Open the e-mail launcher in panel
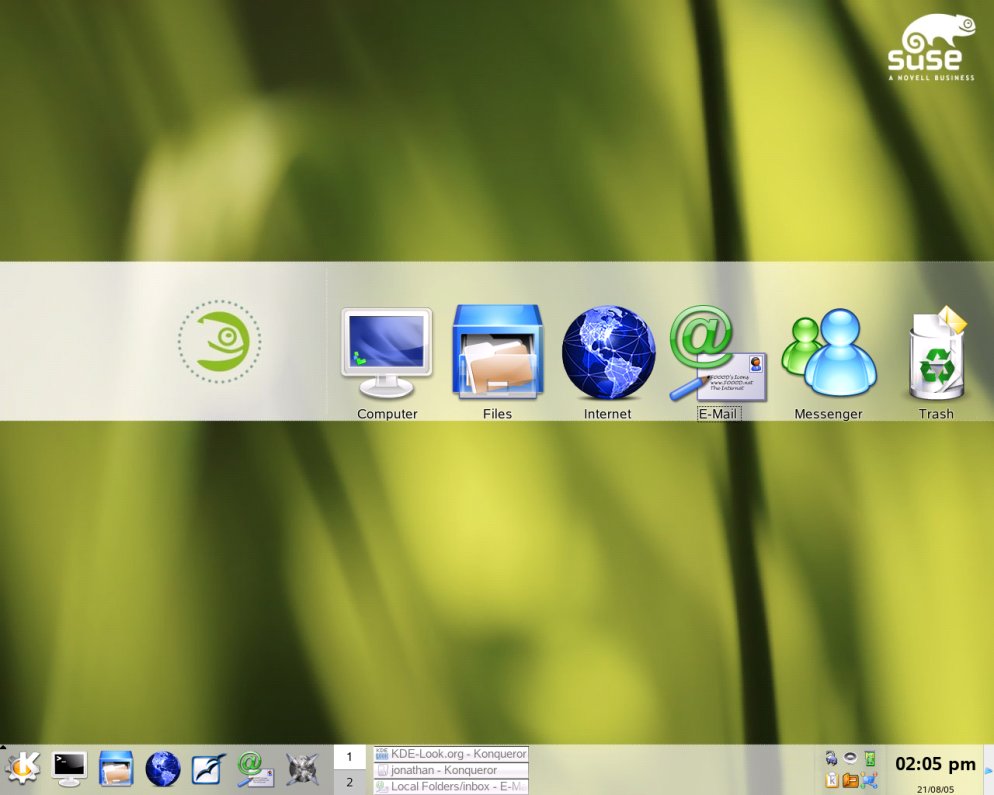This screenshot has height=795, width=994. (x=255, y=769)
